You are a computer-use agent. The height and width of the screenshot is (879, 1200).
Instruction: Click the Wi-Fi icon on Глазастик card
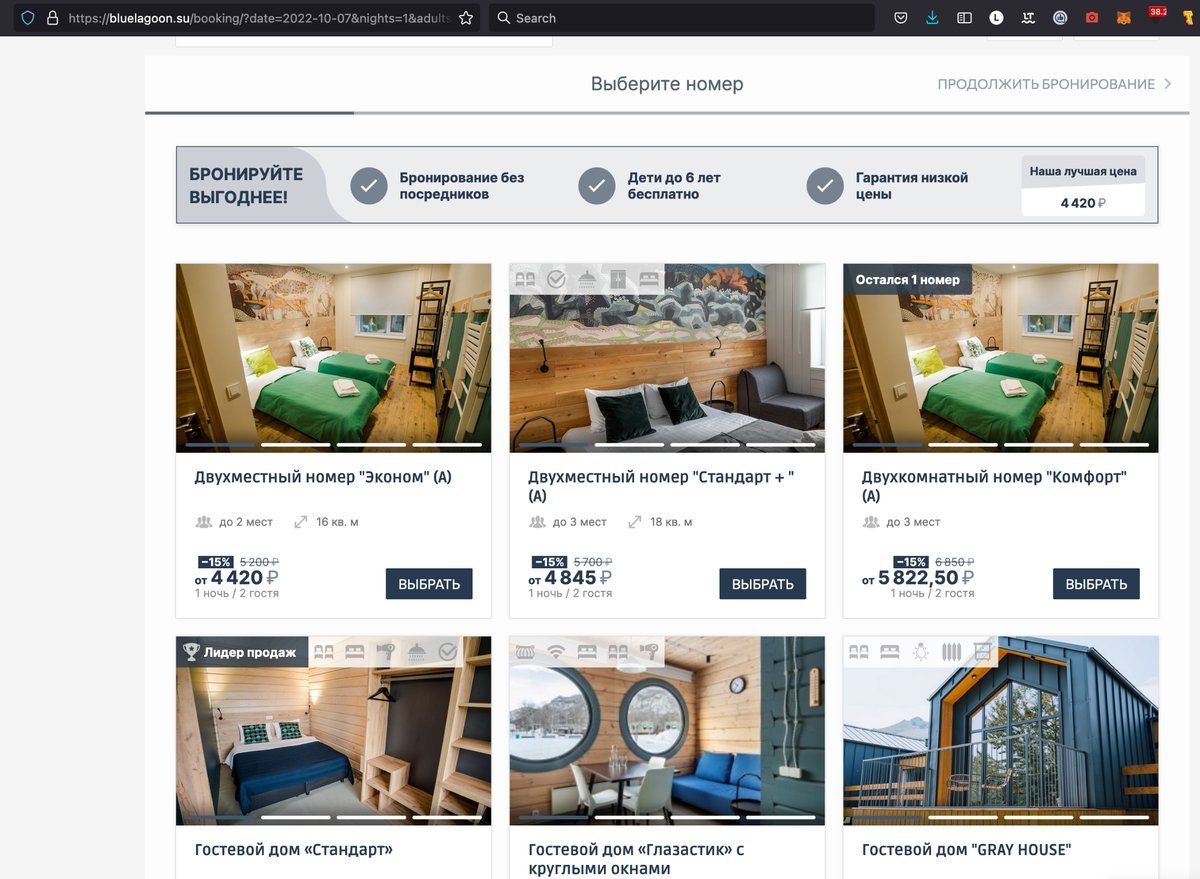557,652
